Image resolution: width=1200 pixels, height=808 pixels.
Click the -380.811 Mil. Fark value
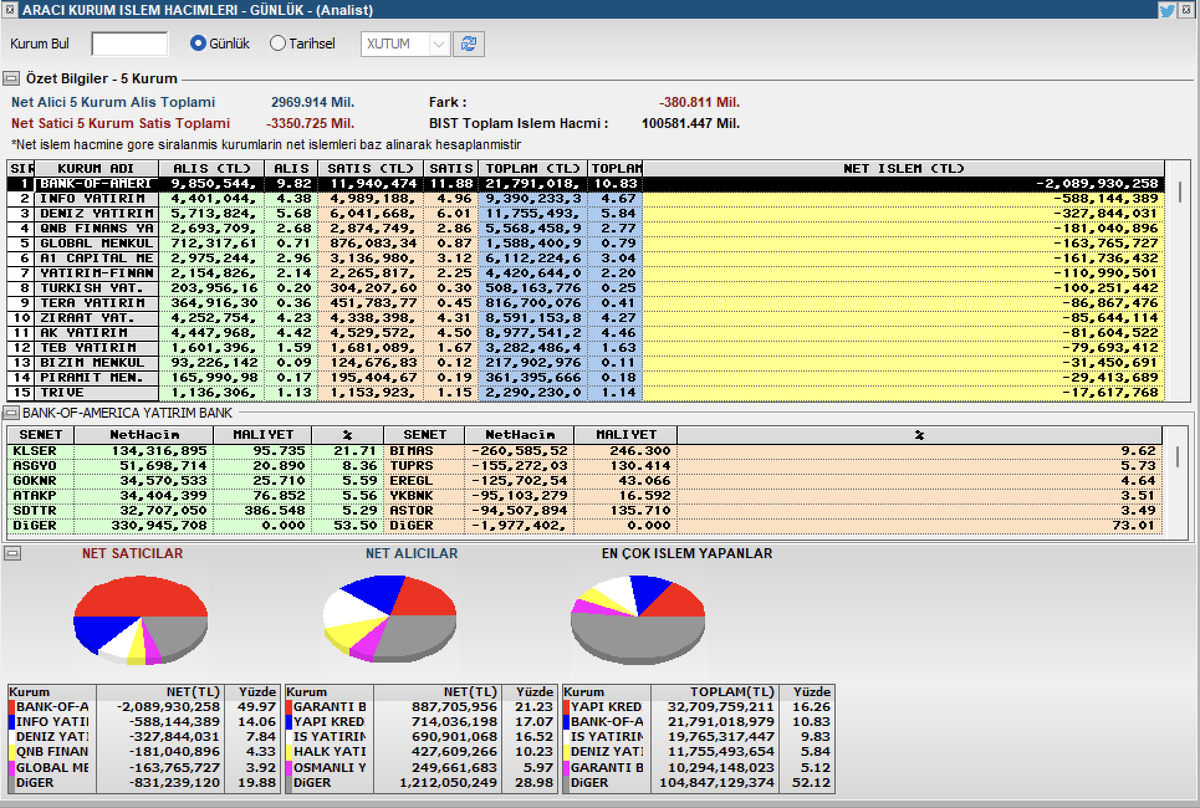point(699,102)
